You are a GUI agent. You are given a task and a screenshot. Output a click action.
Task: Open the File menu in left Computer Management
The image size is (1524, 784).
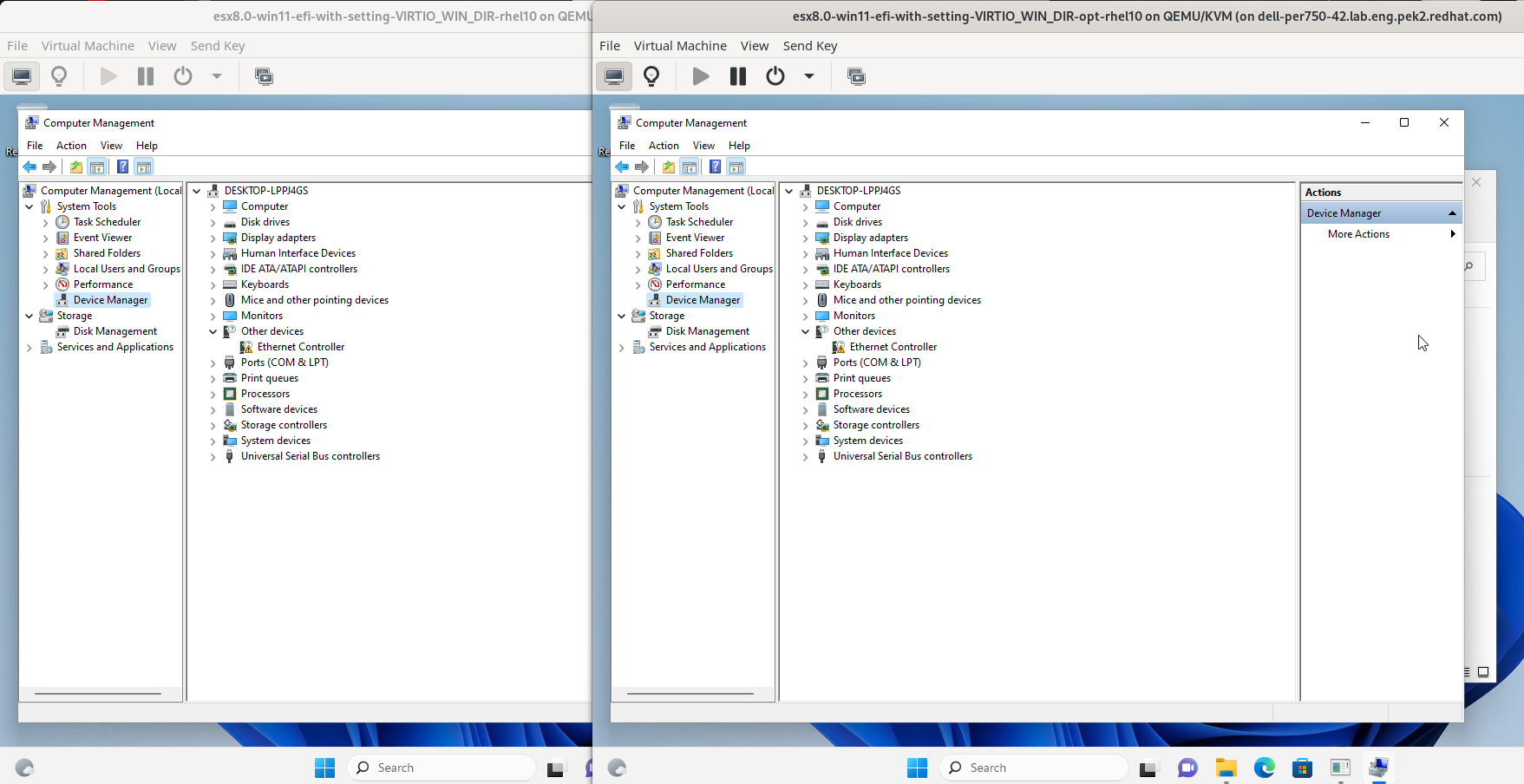point(35,146)
